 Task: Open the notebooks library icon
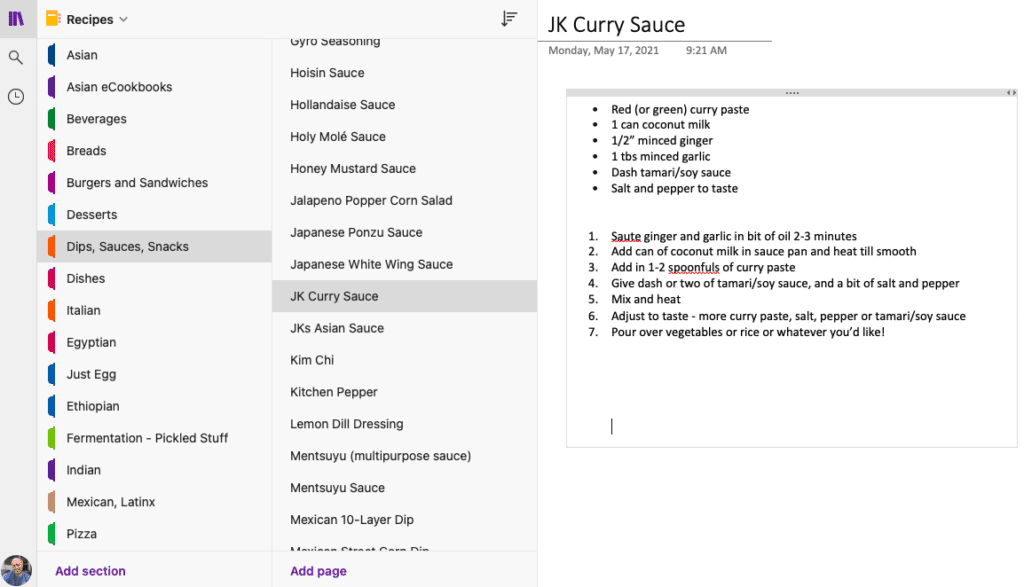pos(16,19)
